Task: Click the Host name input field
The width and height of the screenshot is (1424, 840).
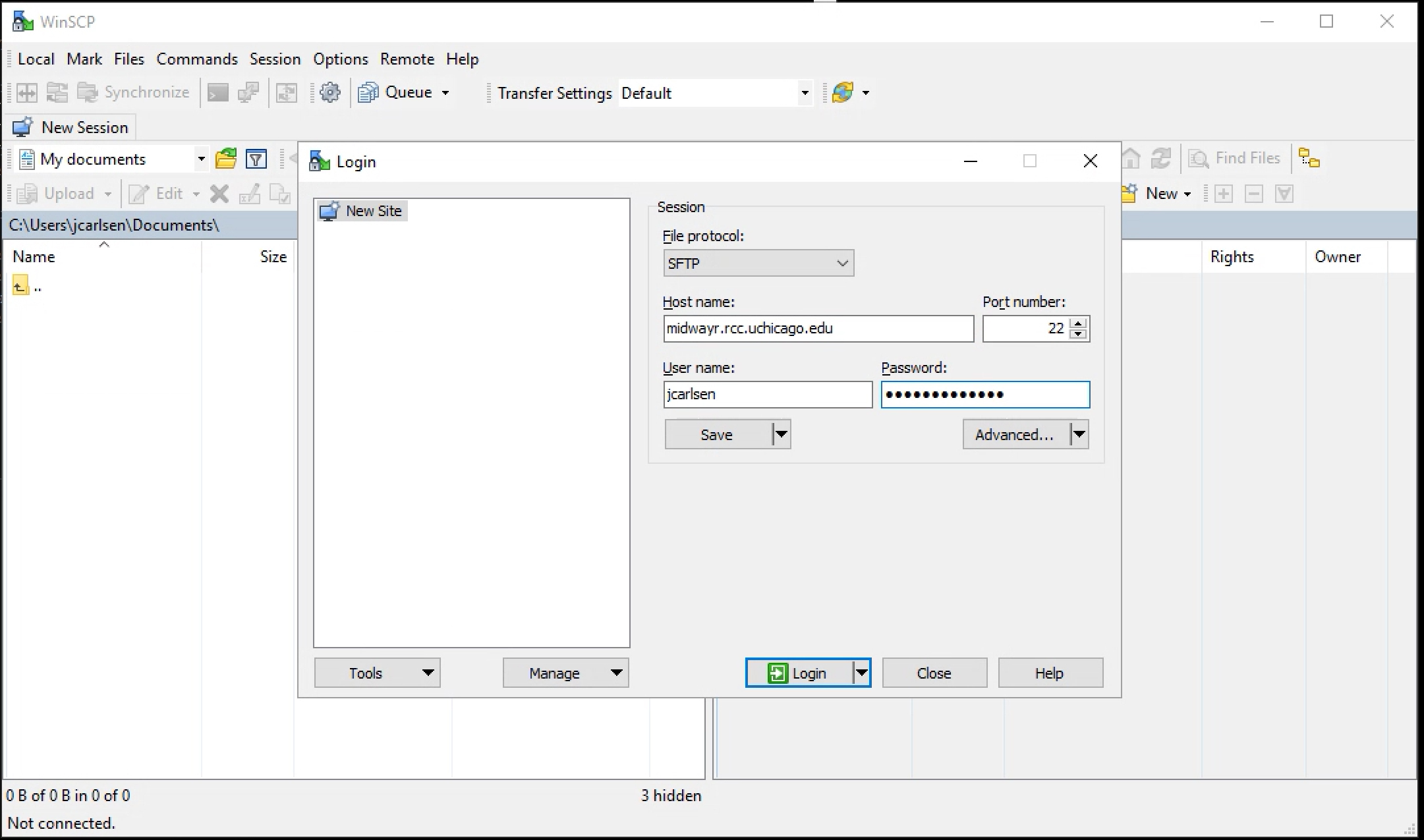Action: (x=818, y=328)
